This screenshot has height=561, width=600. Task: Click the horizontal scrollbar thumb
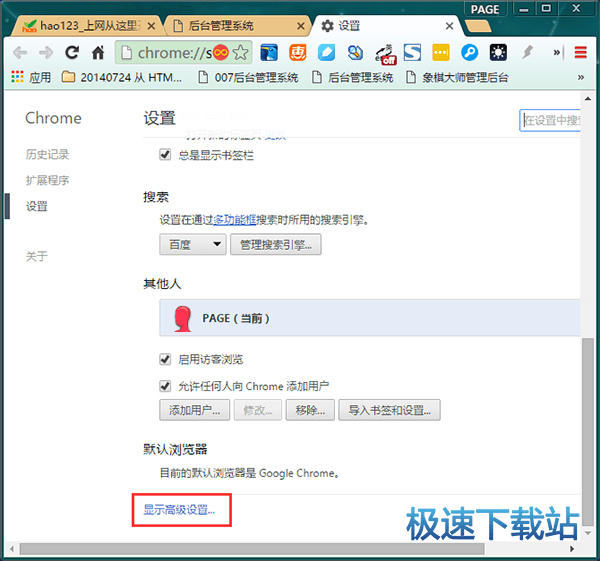click(x=252, y=549)
